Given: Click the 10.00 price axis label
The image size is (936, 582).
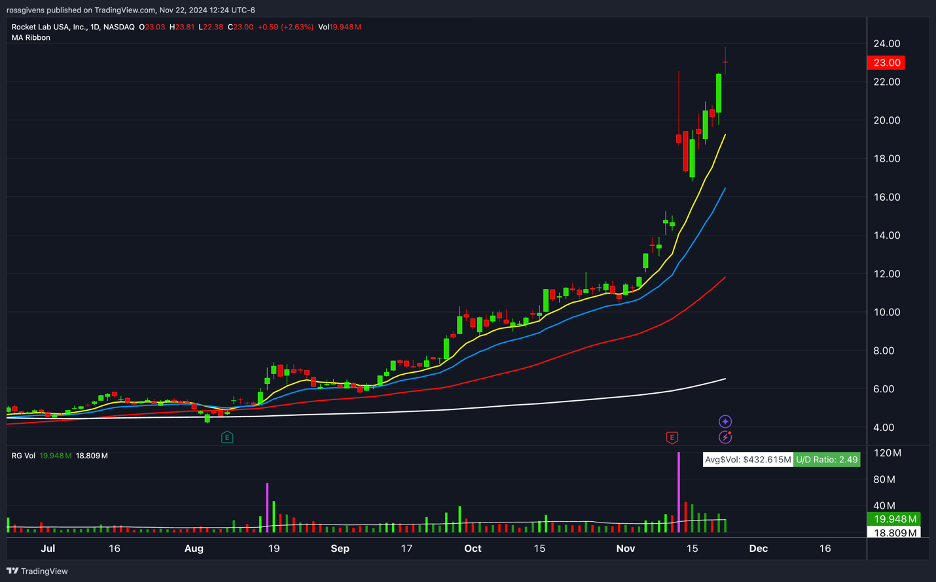Looking at the screenshot, I should tap(886, 312).
